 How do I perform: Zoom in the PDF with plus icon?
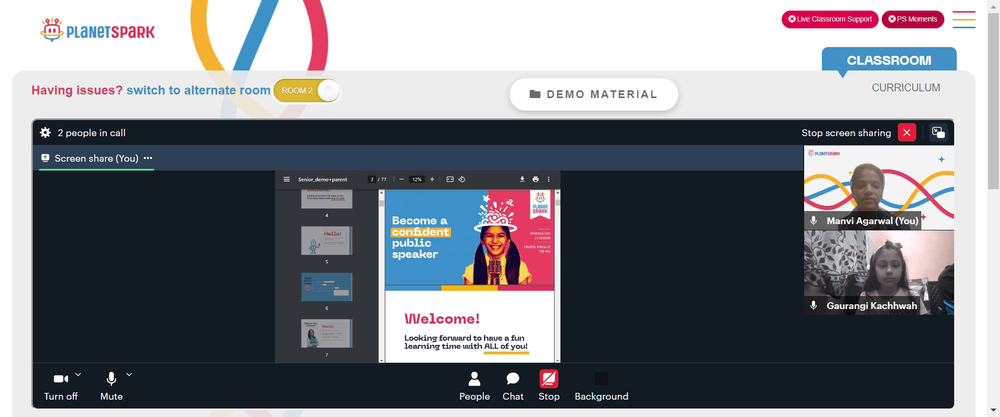pos(432,180)
